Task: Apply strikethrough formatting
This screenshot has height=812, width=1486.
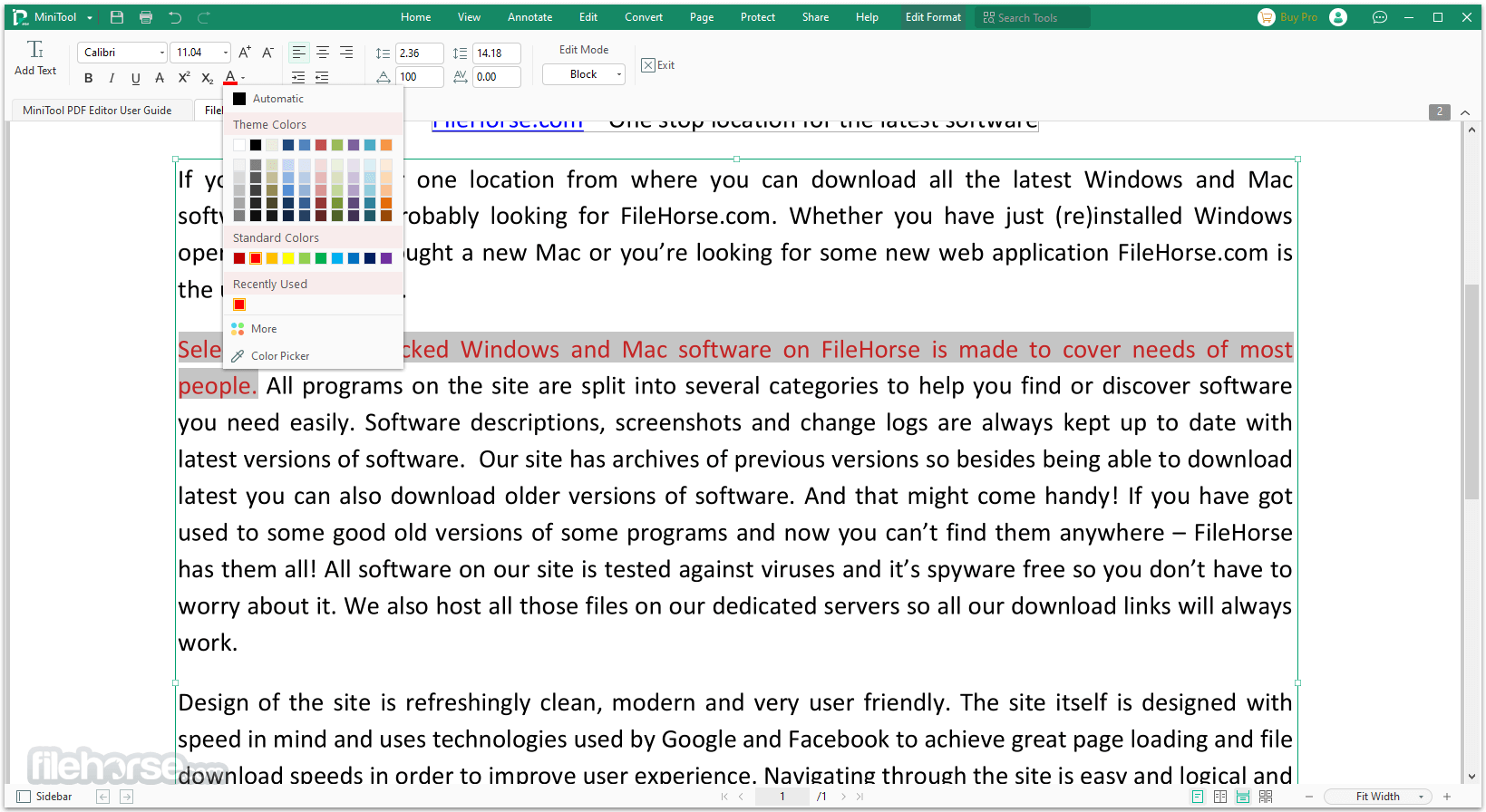Action: pyautogui.click(x=160, y=78)
